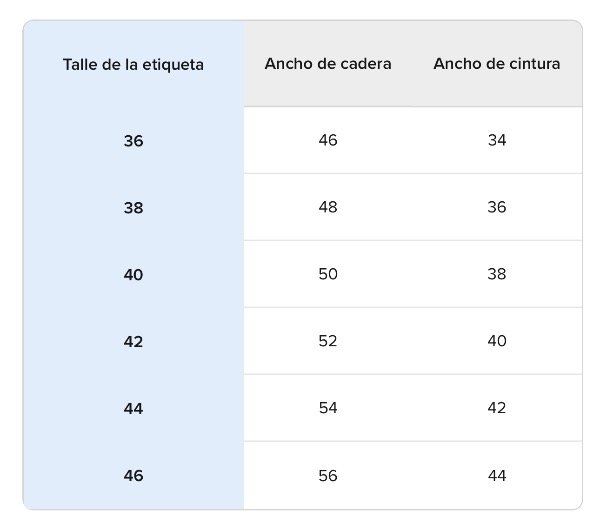Click waist width value 34
600x529 pixels.
[497, 140]
